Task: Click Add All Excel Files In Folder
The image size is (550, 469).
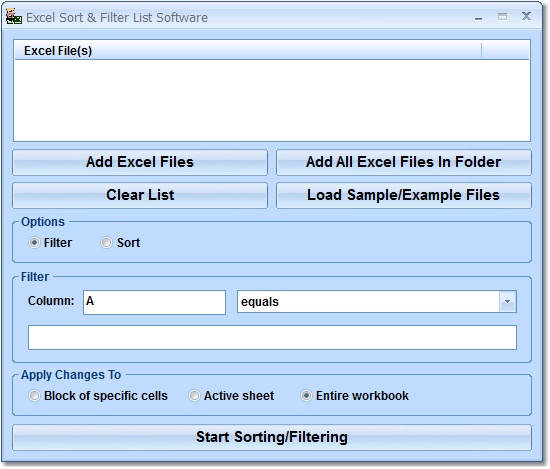Action: click(404, 162)
